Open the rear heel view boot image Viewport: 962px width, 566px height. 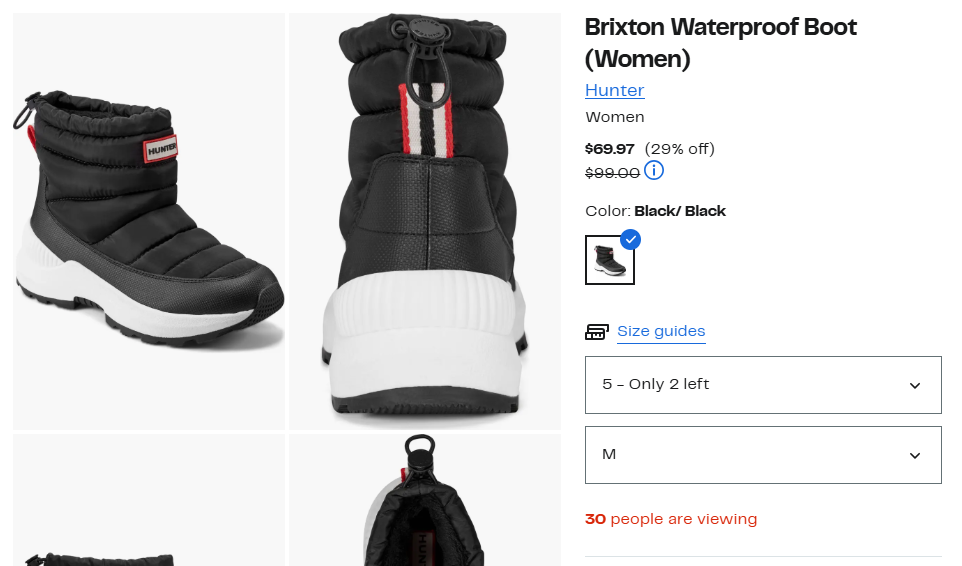[425, 220]
